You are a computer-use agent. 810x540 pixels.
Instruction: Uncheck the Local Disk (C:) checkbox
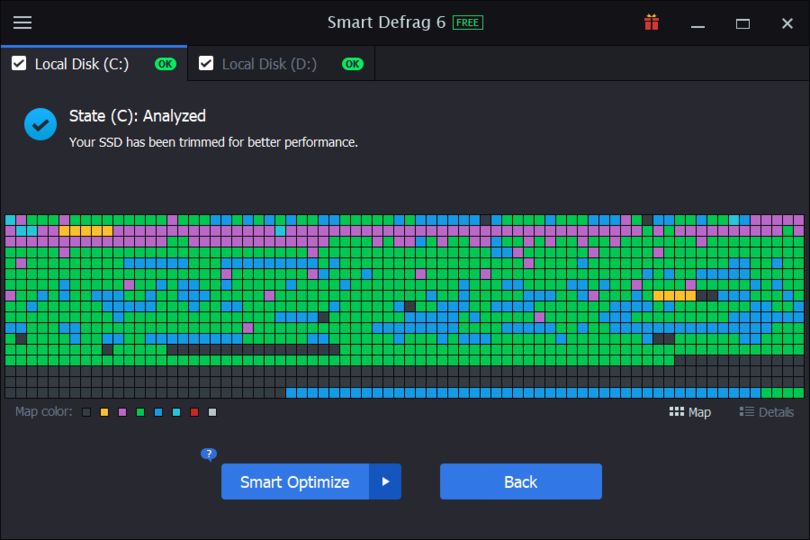point(19,64)
